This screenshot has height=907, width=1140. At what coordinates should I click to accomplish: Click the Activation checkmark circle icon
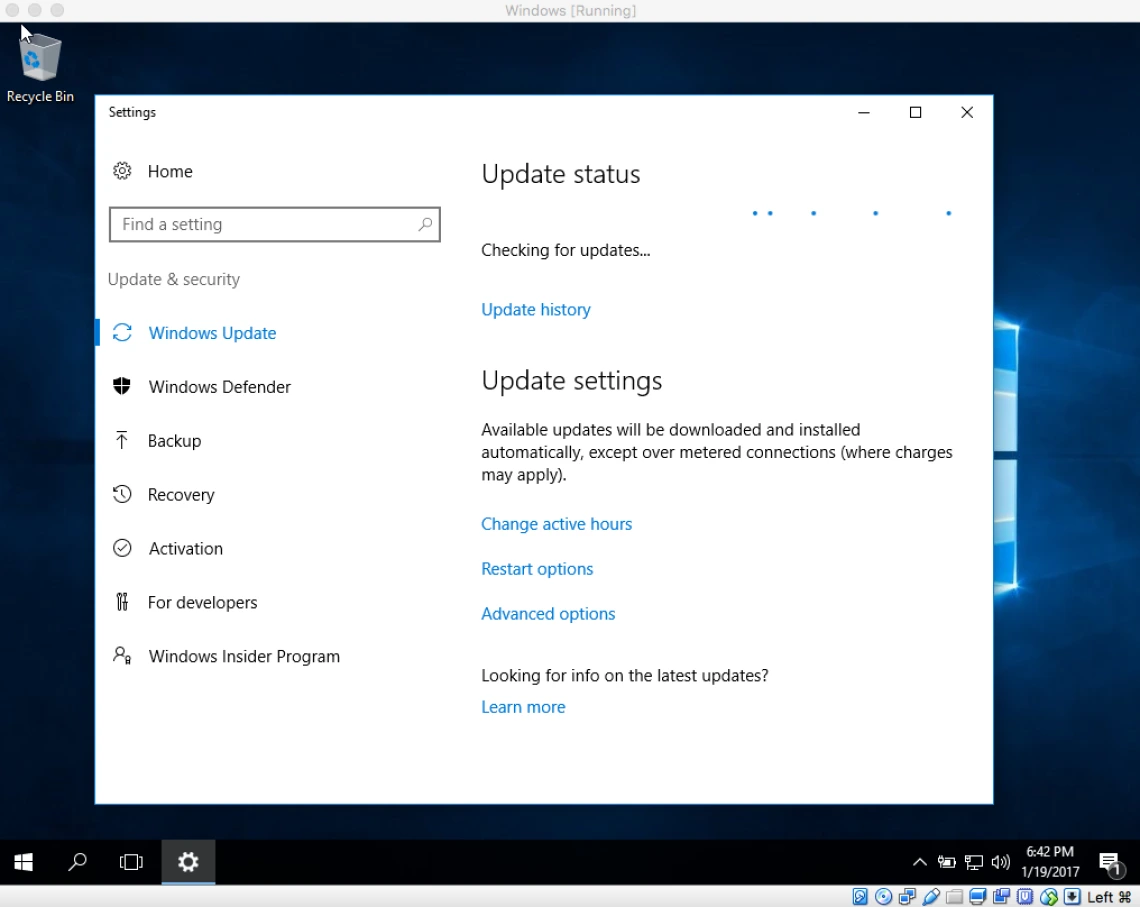[x=122, y=548]
